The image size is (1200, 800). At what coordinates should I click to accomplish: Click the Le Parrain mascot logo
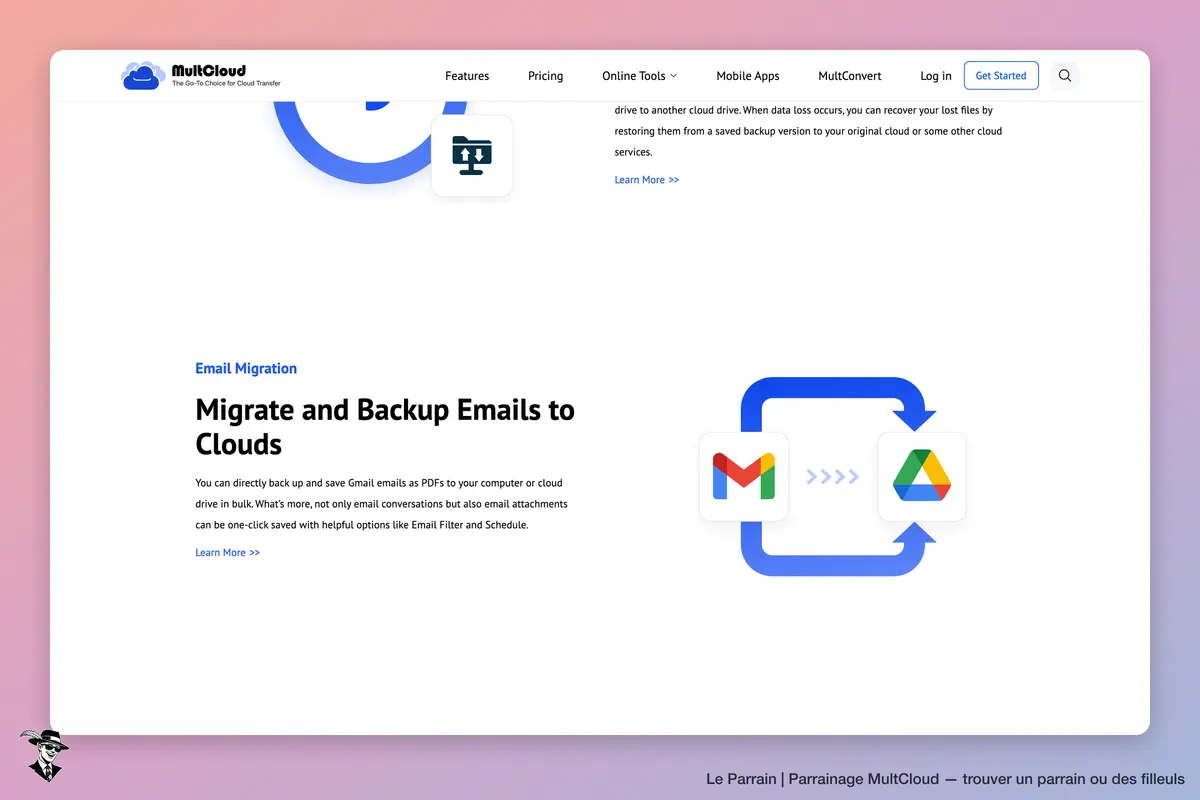[44, 755]
